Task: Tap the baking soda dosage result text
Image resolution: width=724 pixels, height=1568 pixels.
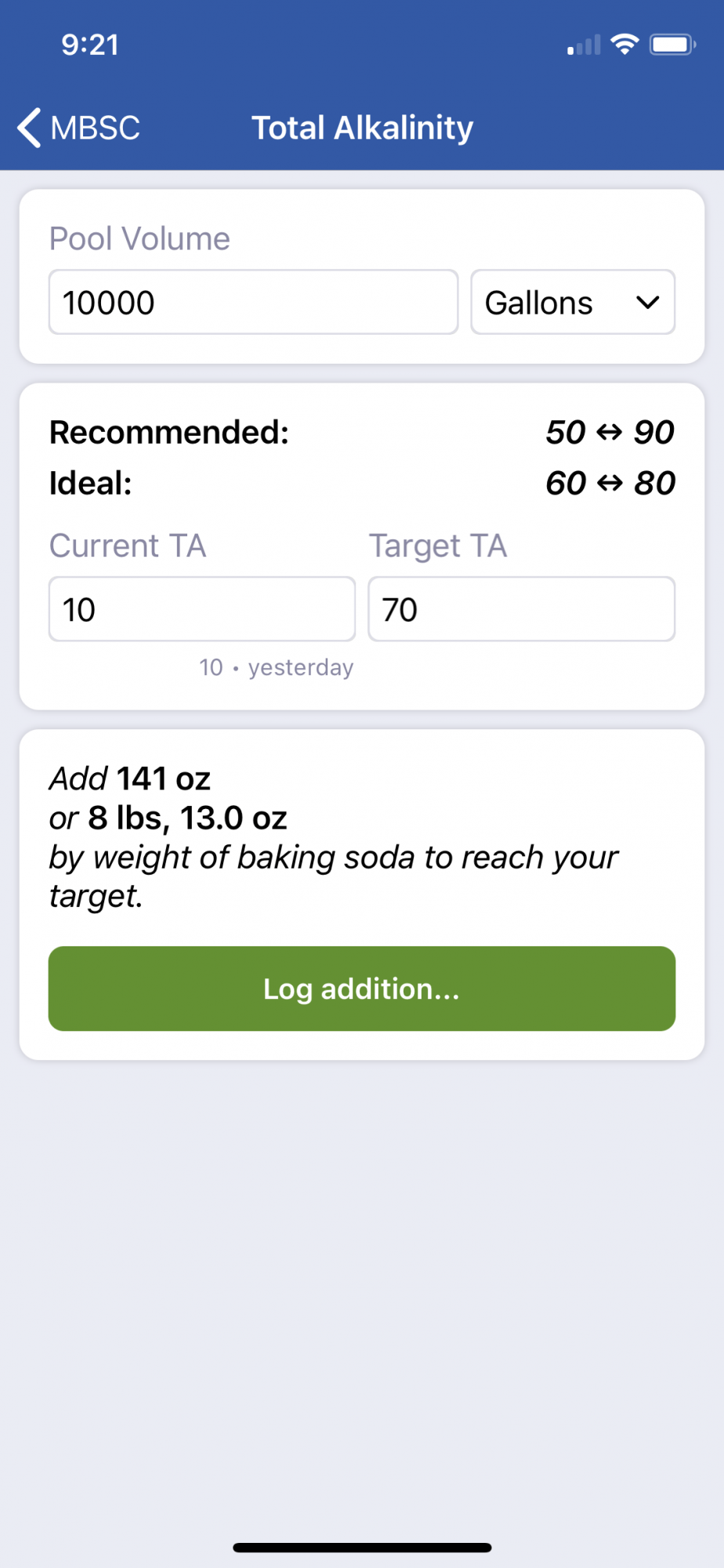Action: click(x=333, y=837)
